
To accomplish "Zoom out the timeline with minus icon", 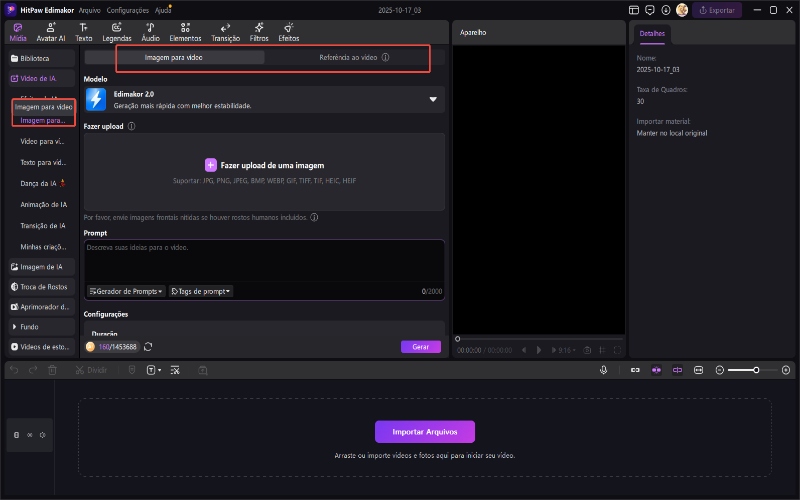I will [719, 370].
